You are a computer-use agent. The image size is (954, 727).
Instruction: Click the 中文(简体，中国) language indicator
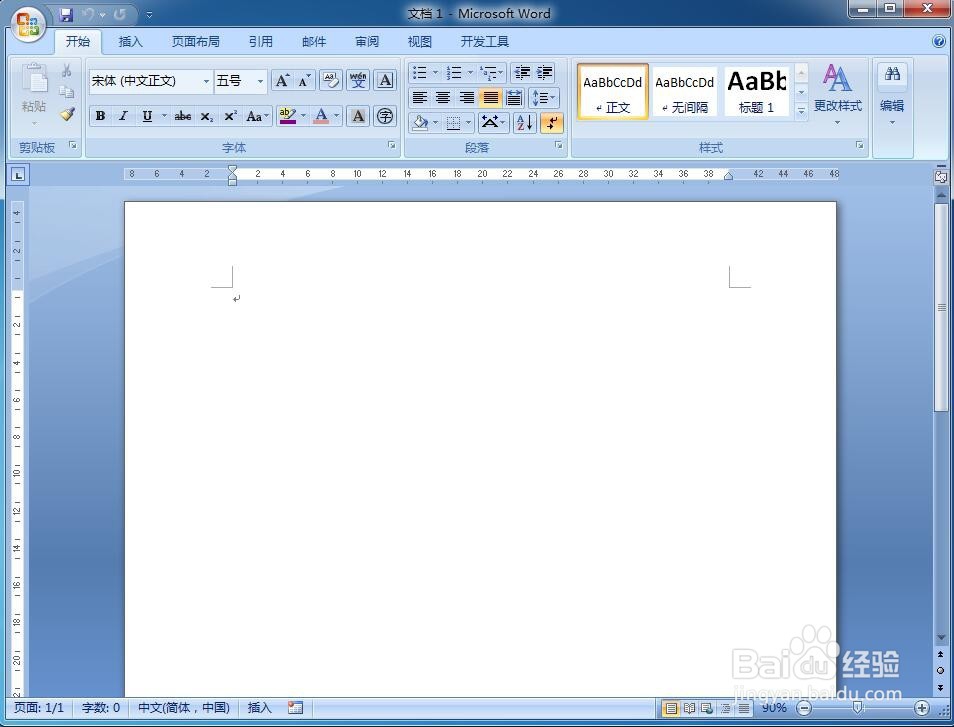(x=184, y=708)
